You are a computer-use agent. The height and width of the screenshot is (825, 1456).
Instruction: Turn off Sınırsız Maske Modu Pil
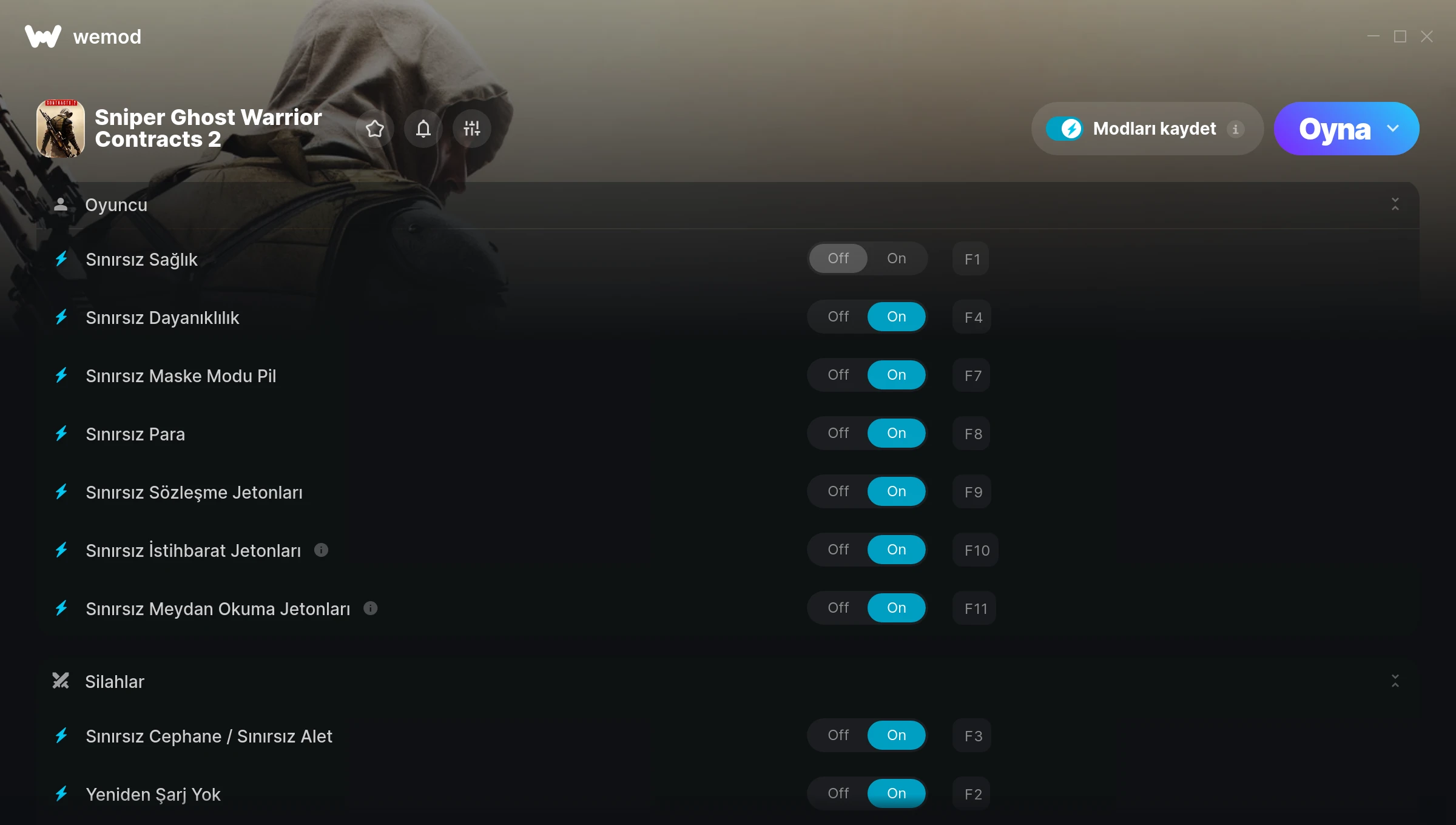tap(838, 375)
